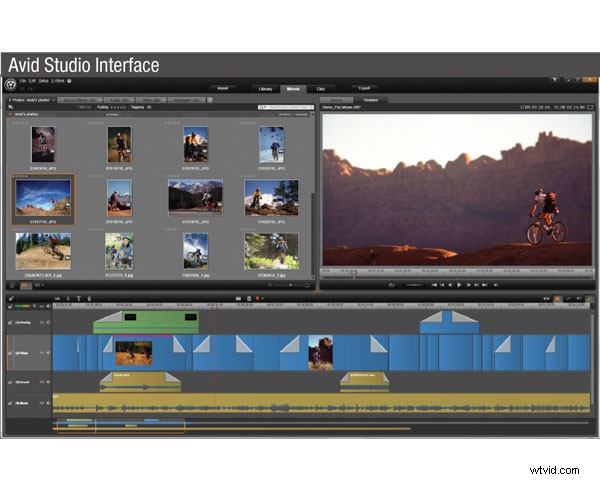Close the second library tab with its x

click(x=99, y=100)
